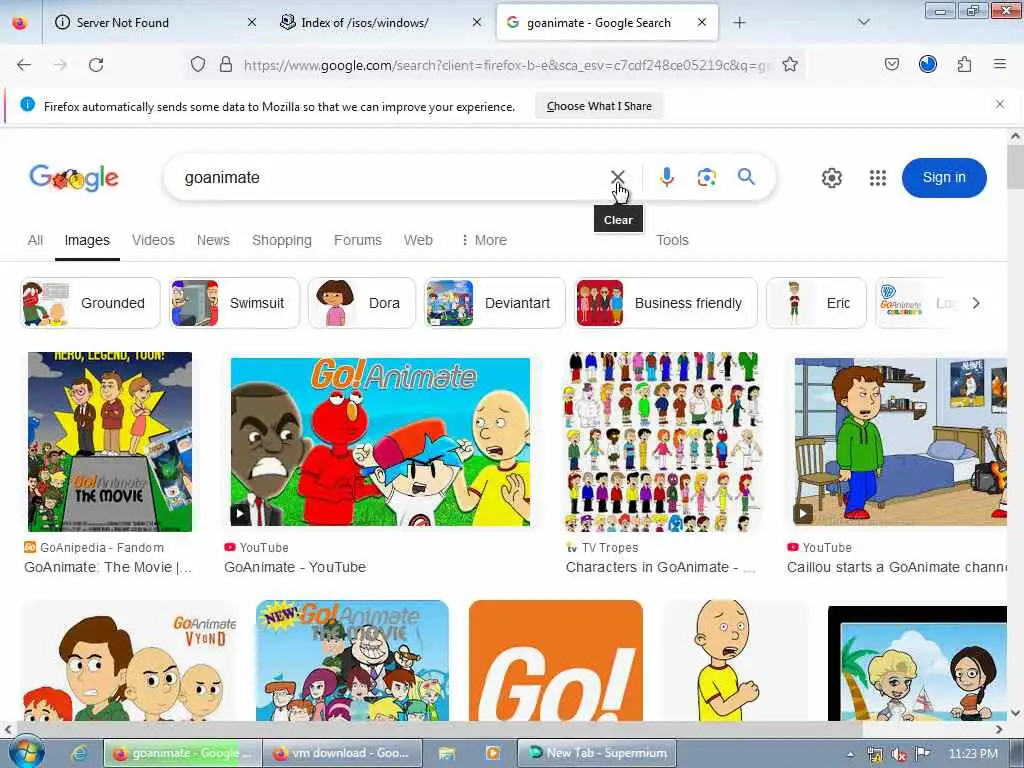Viewport: 1024px width, 768px height.
Task: Dismiss the Firefox data notification bar
Action: [1000, 104]
